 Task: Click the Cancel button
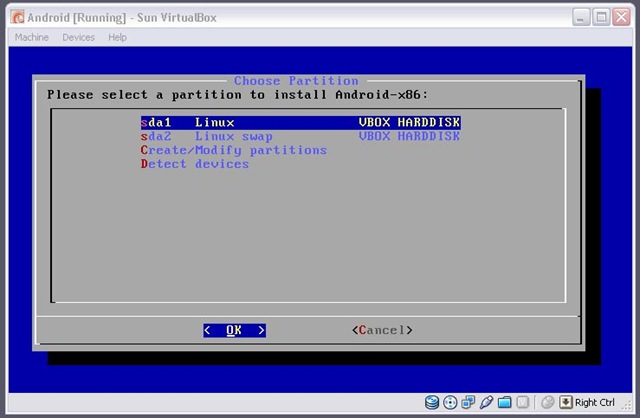pyautogui.click(x=382, y=330)
